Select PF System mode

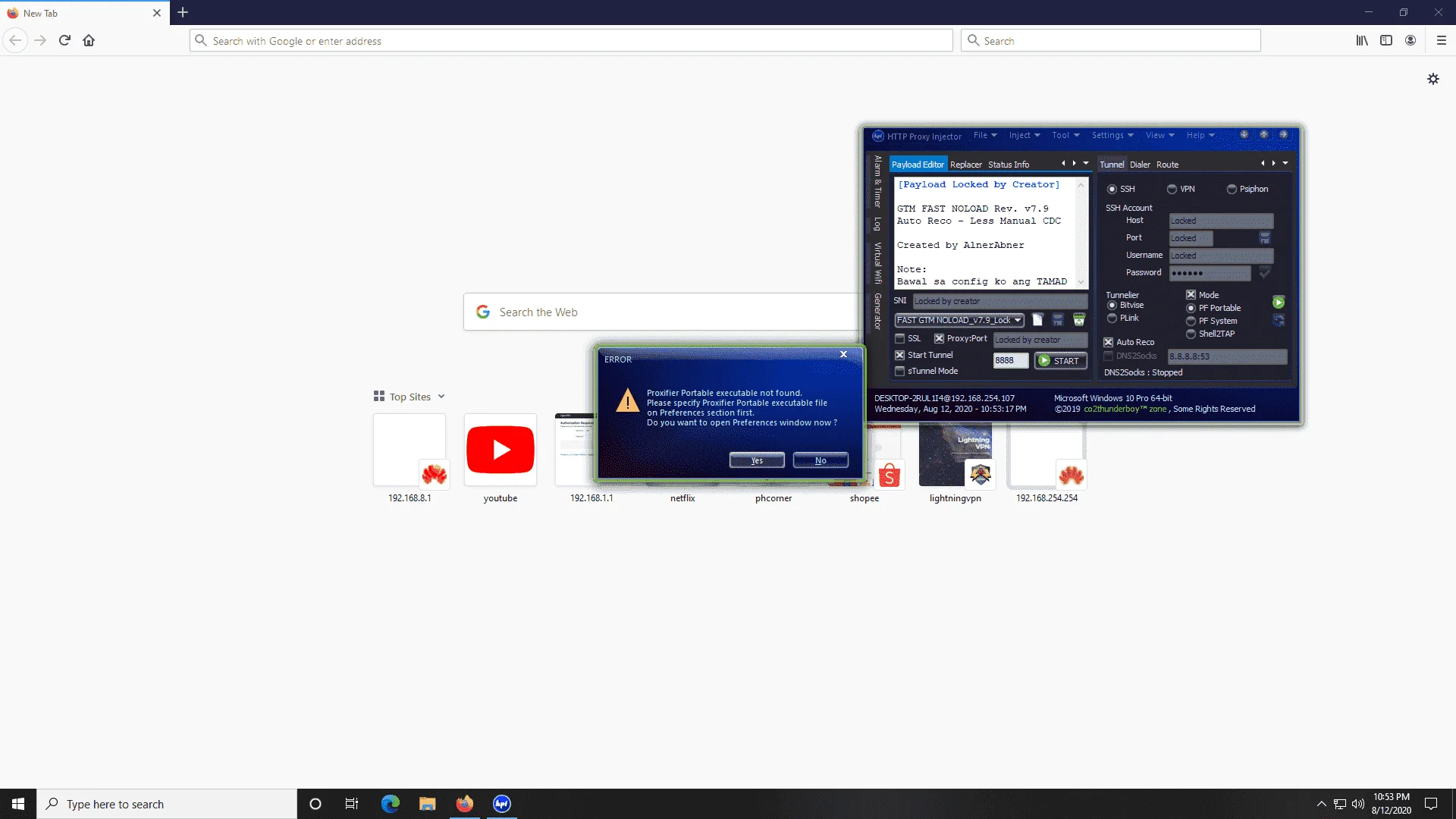[x=1191, y=321]
